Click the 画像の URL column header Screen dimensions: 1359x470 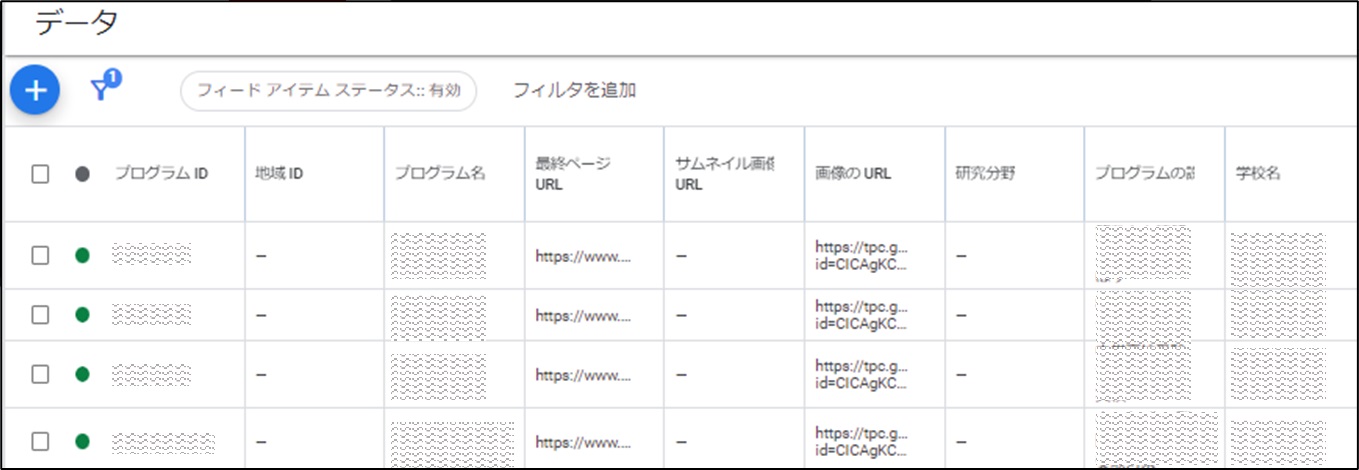click(x=853, y=174)
